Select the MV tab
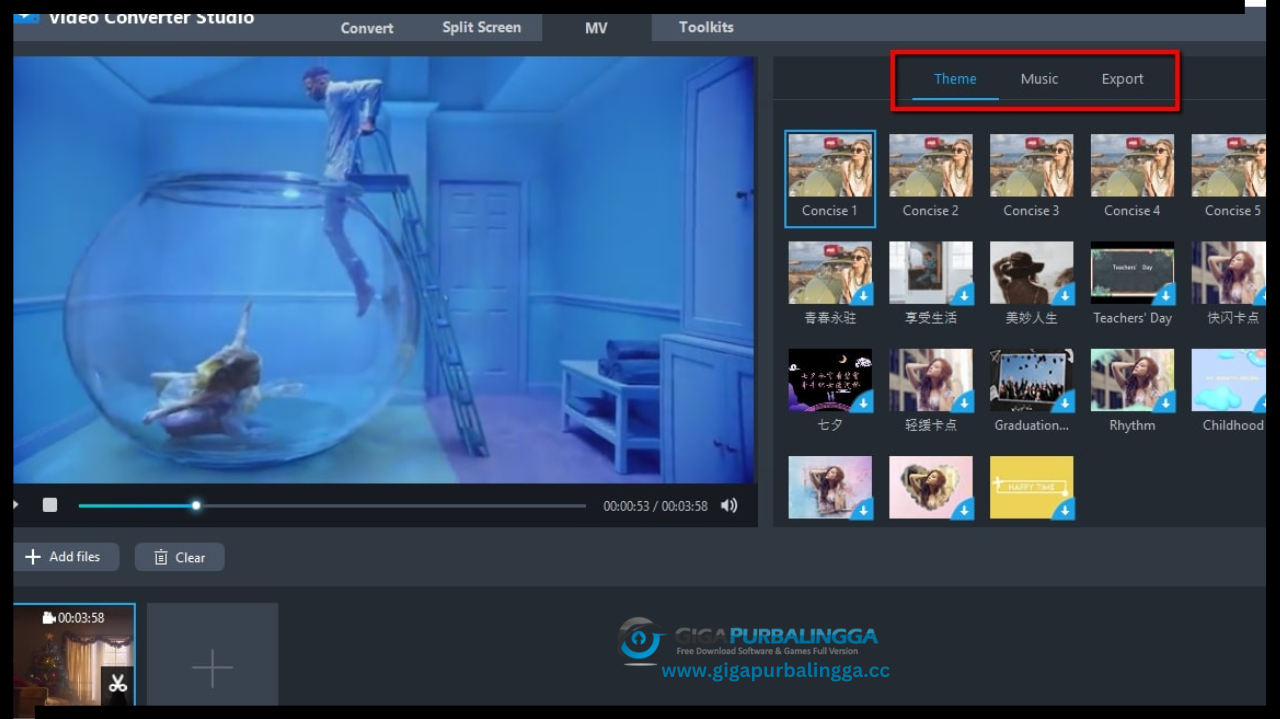Screen dimensions: 1280x719 click(596, 28)
